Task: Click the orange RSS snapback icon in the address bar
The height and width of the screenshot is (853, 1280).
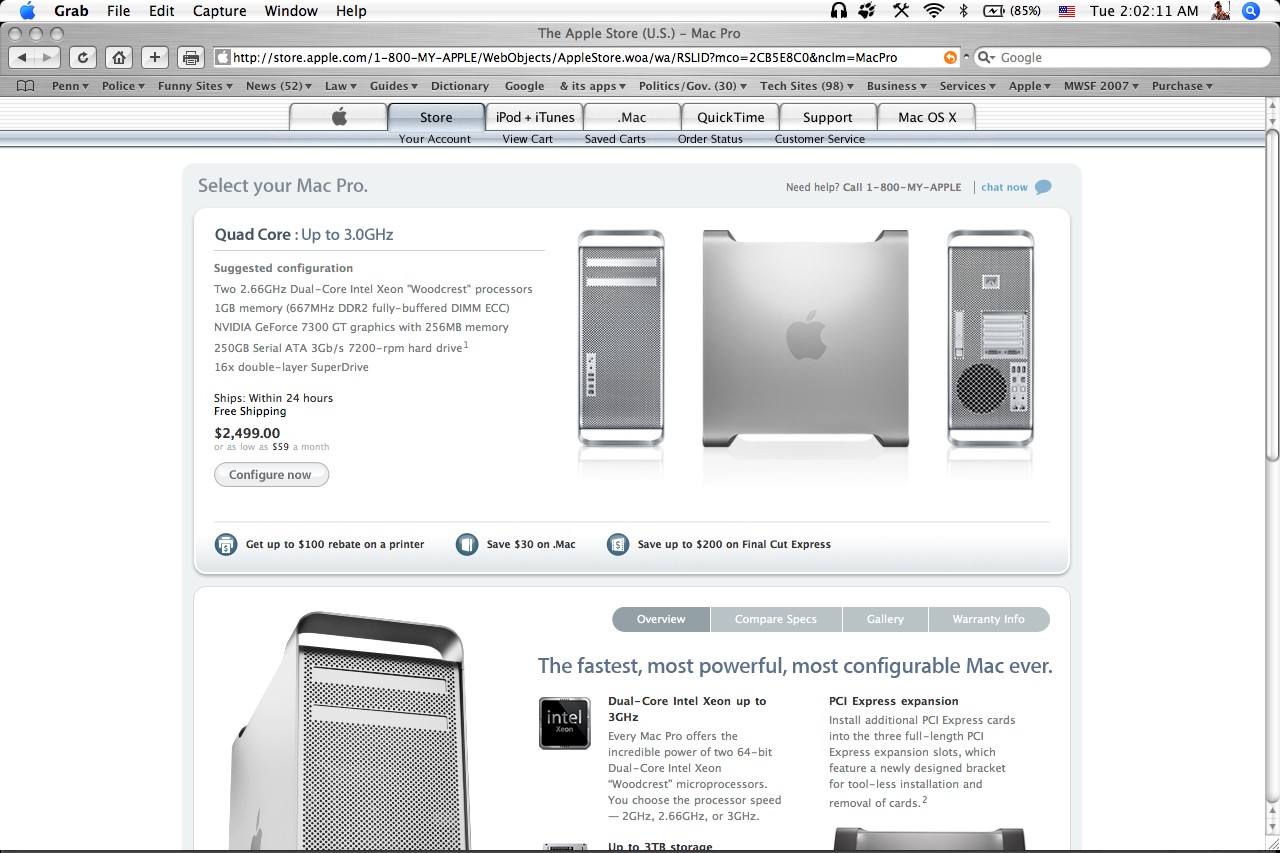Action: (x=950, y=58)
